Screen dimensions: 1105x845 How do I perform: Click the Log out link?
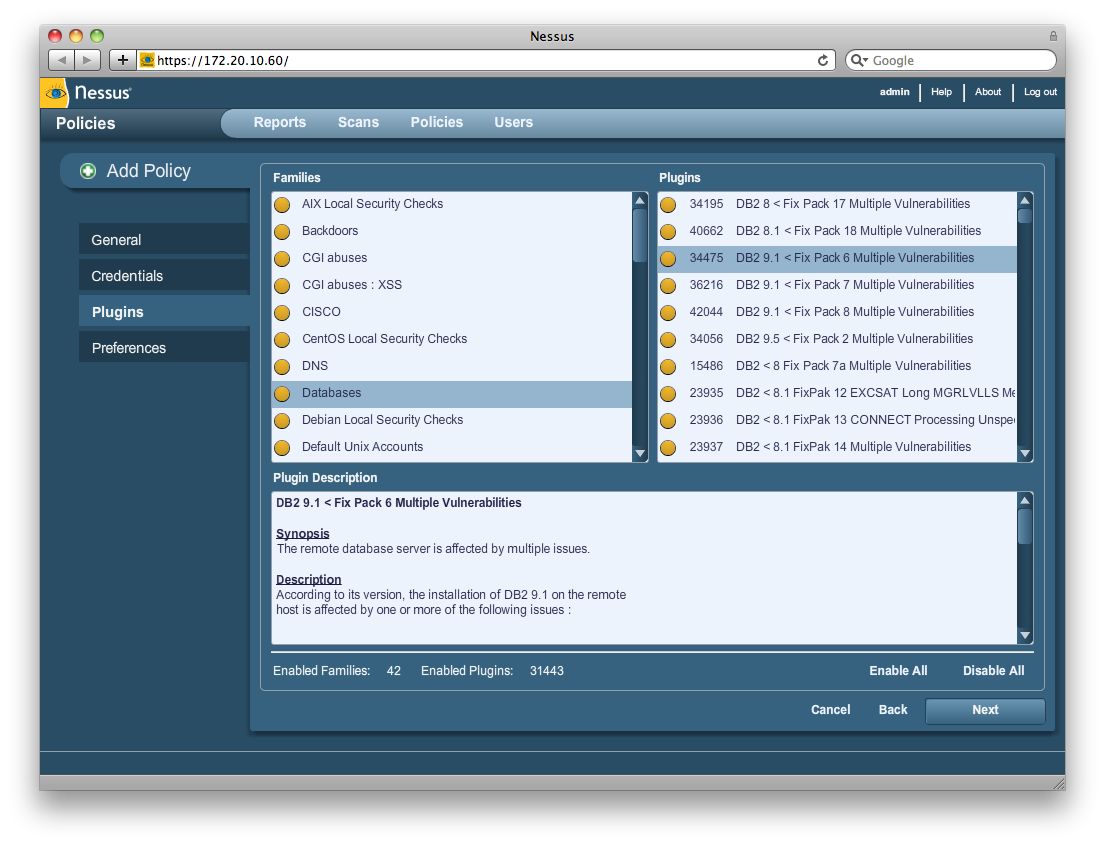click(x=1040, y=92)
